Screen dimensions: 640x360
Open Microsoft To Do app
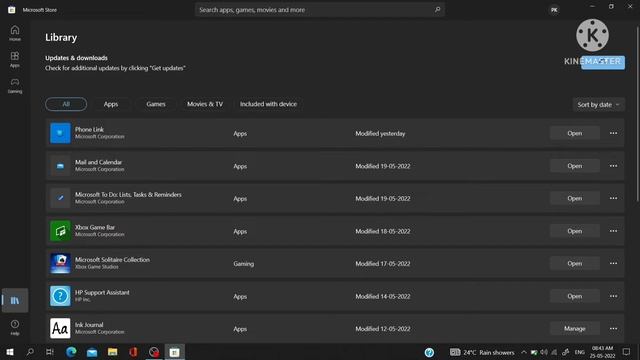click(574, 198)
